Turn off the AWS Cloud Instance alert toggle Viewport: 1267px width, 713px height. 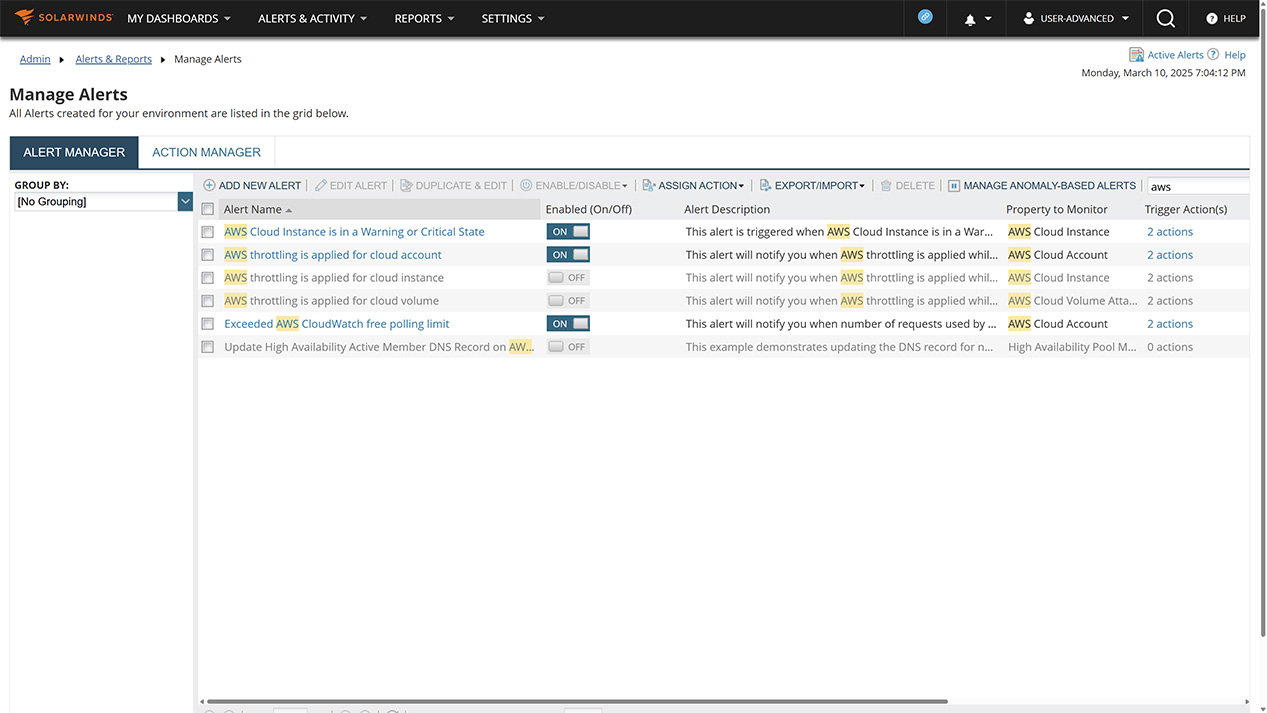point(567,231)
